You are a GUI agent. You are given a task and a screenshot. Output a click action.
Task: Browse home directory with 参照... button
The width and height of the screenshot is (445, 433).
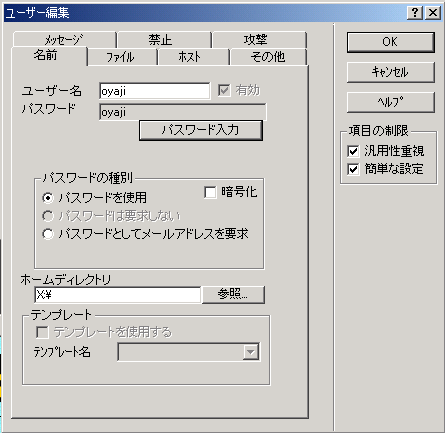233,294
